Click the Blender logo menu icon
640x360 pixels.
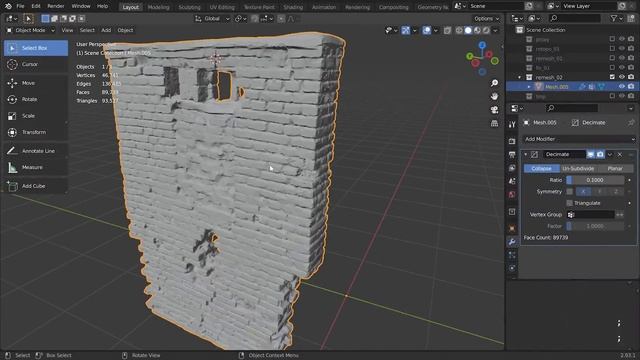8,6
